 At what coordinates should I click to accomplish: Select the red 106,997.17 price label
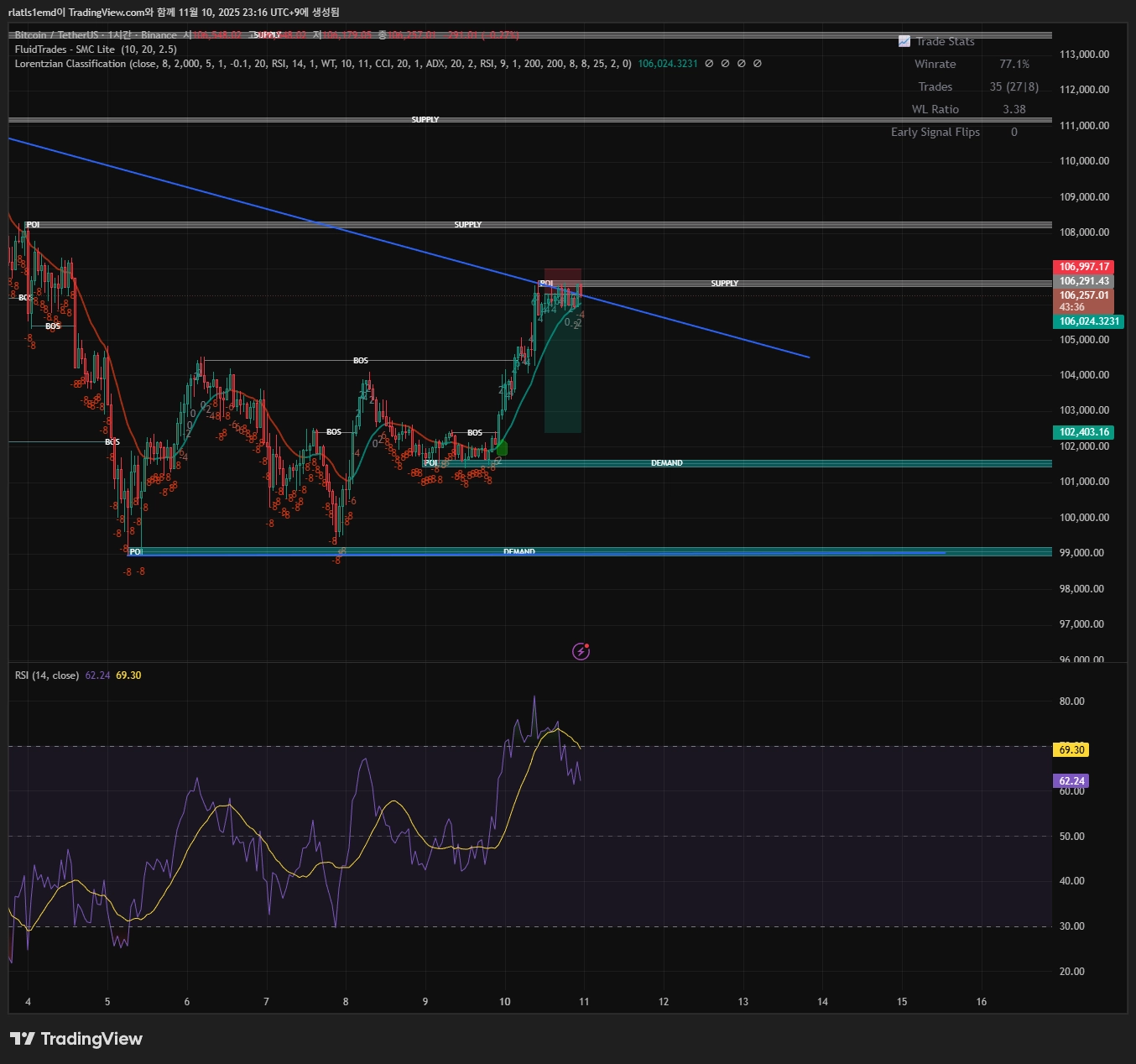pyautogui.click(x=1083, y=267)
